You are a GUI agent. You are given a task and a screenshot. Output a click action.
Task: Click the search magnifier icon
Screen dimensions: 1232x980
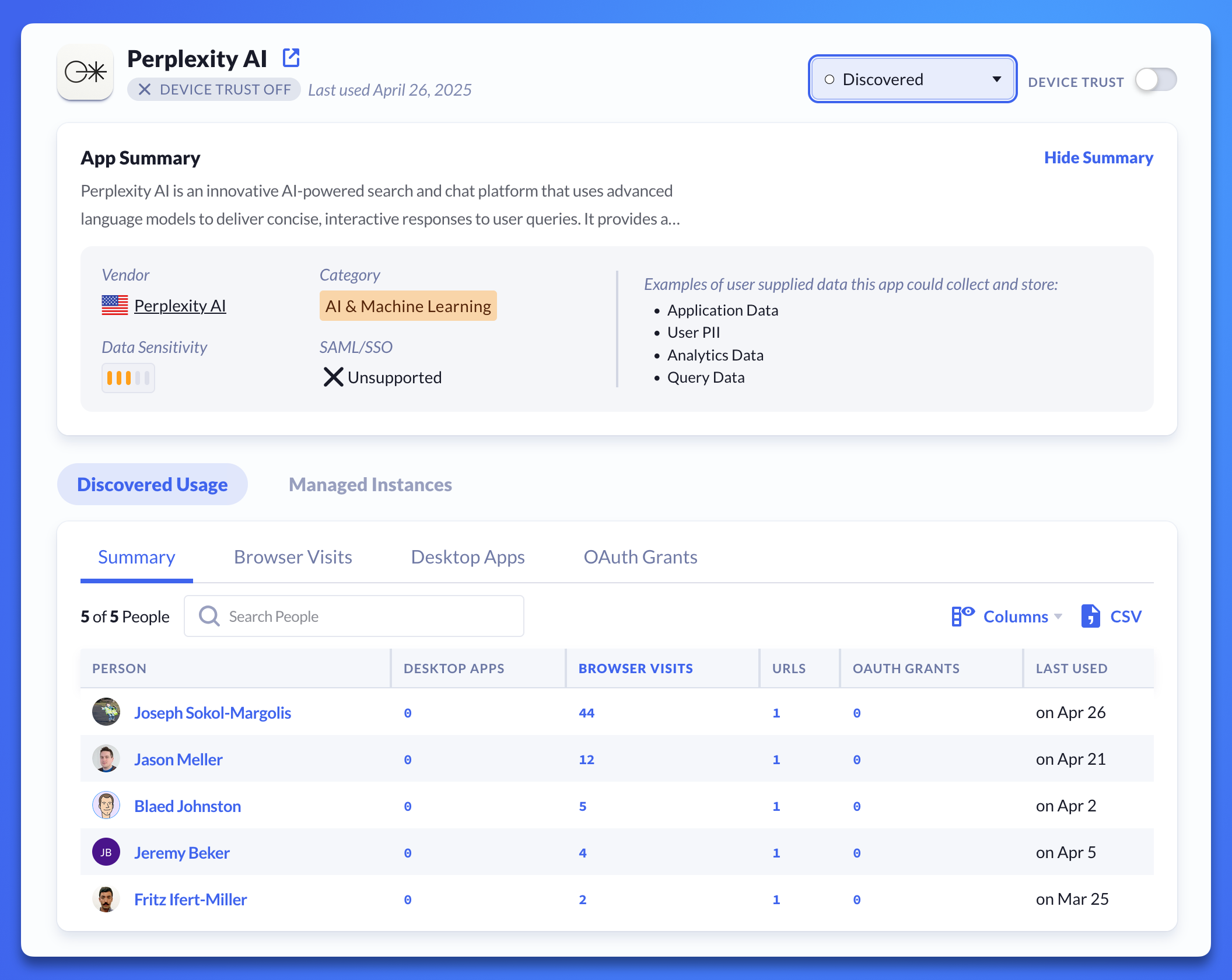209,616
